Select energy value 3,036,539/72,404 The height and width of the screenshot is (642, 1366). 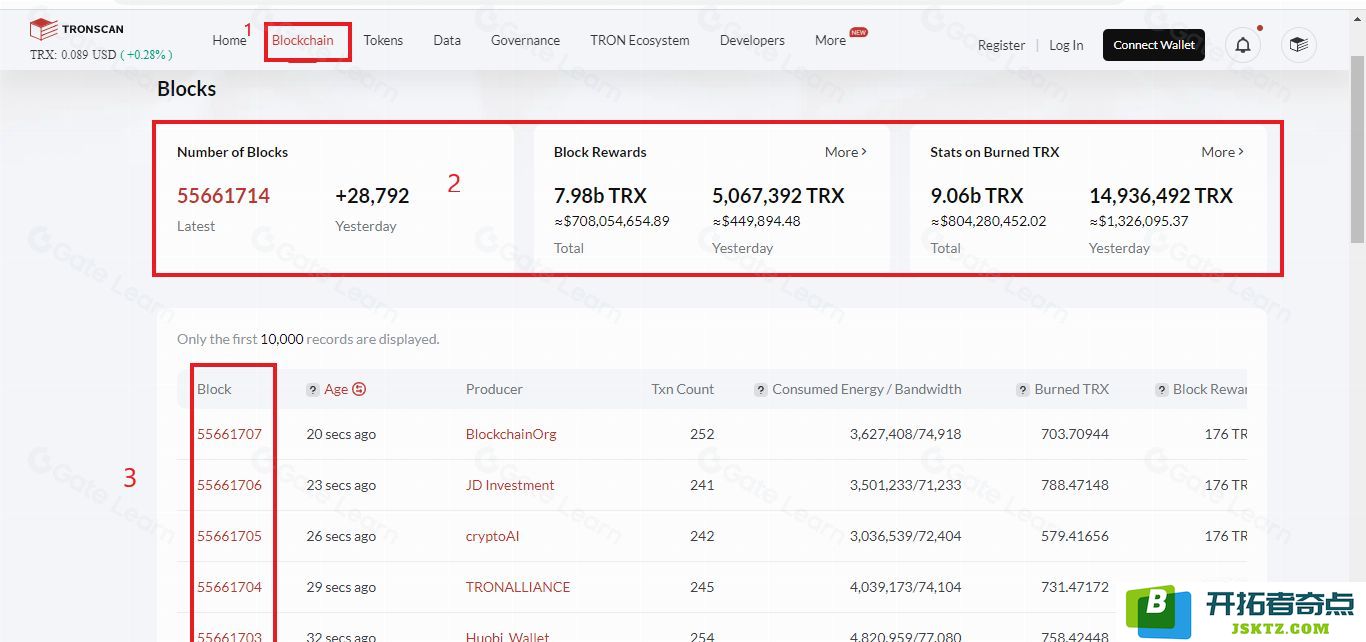906,536
